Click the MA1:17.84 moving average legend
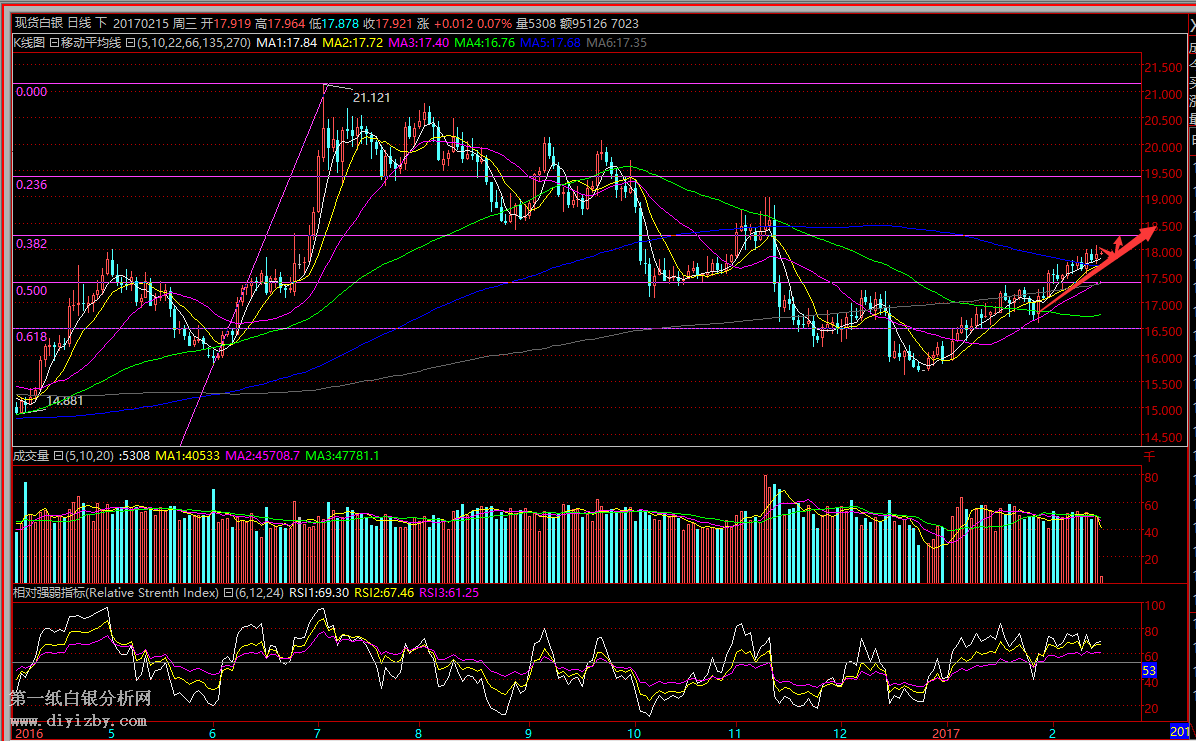Screen dimensions: 1196x741 pyautogui.click(x=286, y=43)
